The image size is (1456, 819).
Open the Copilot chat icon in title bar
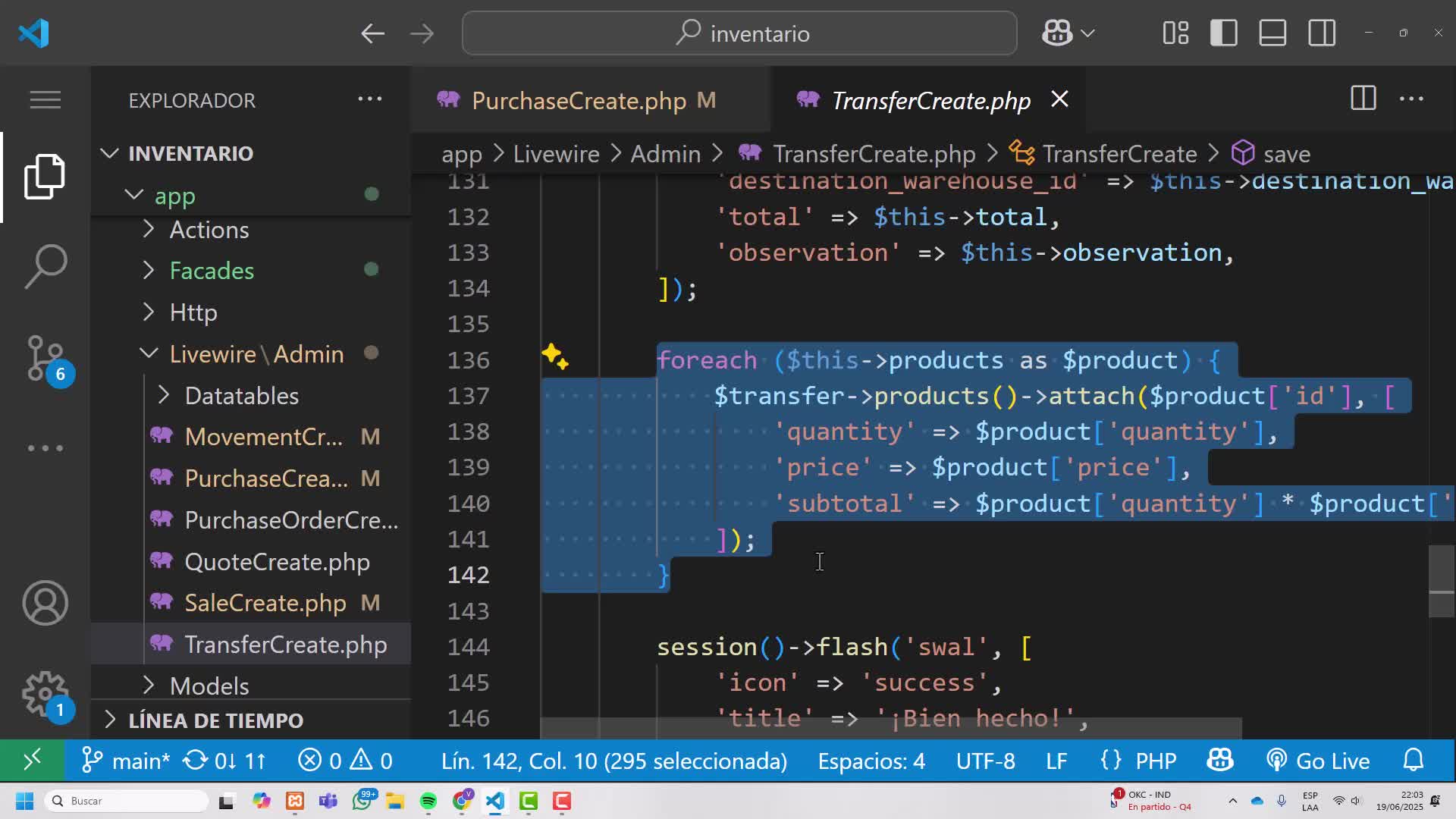click(x=1056, y=33)
